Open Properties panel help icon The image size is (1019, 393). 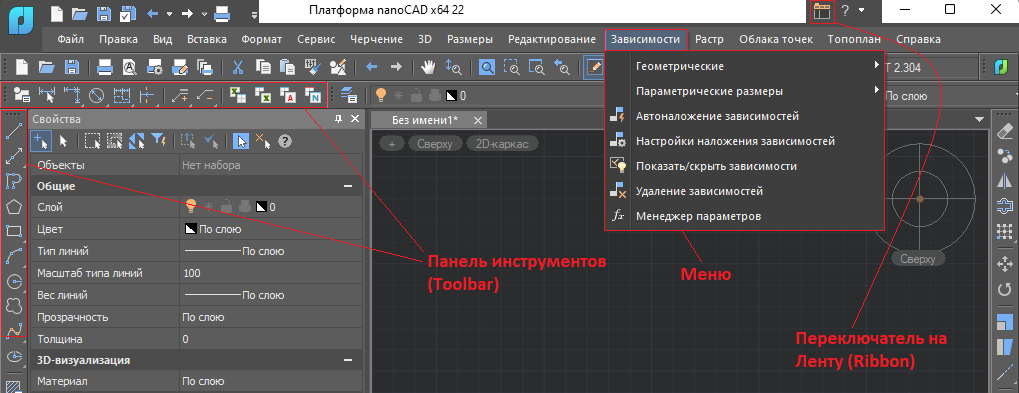(x=284, y=140)
